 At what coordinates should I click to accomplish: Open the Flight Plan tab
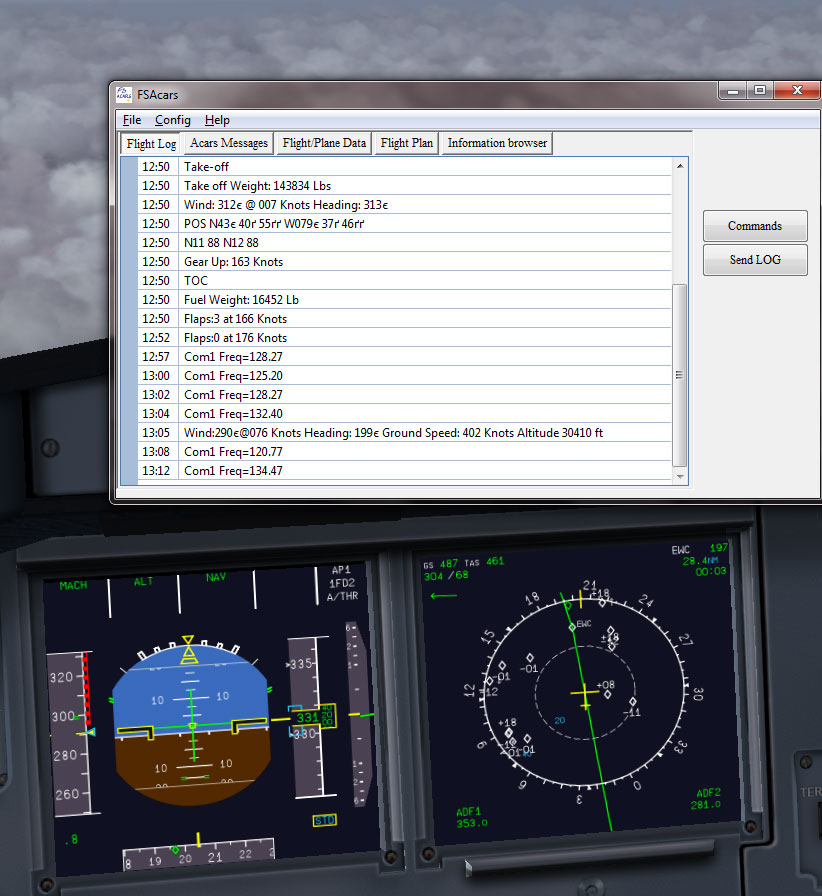pos(406,143)
